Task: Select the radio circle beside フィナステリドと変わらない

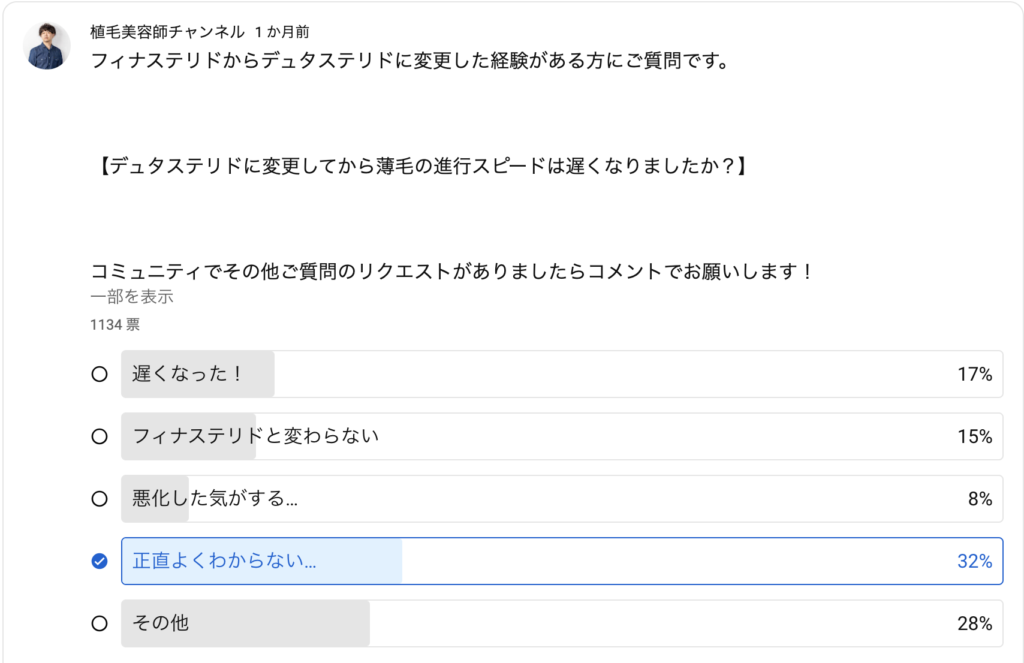Action: [99, 436]
